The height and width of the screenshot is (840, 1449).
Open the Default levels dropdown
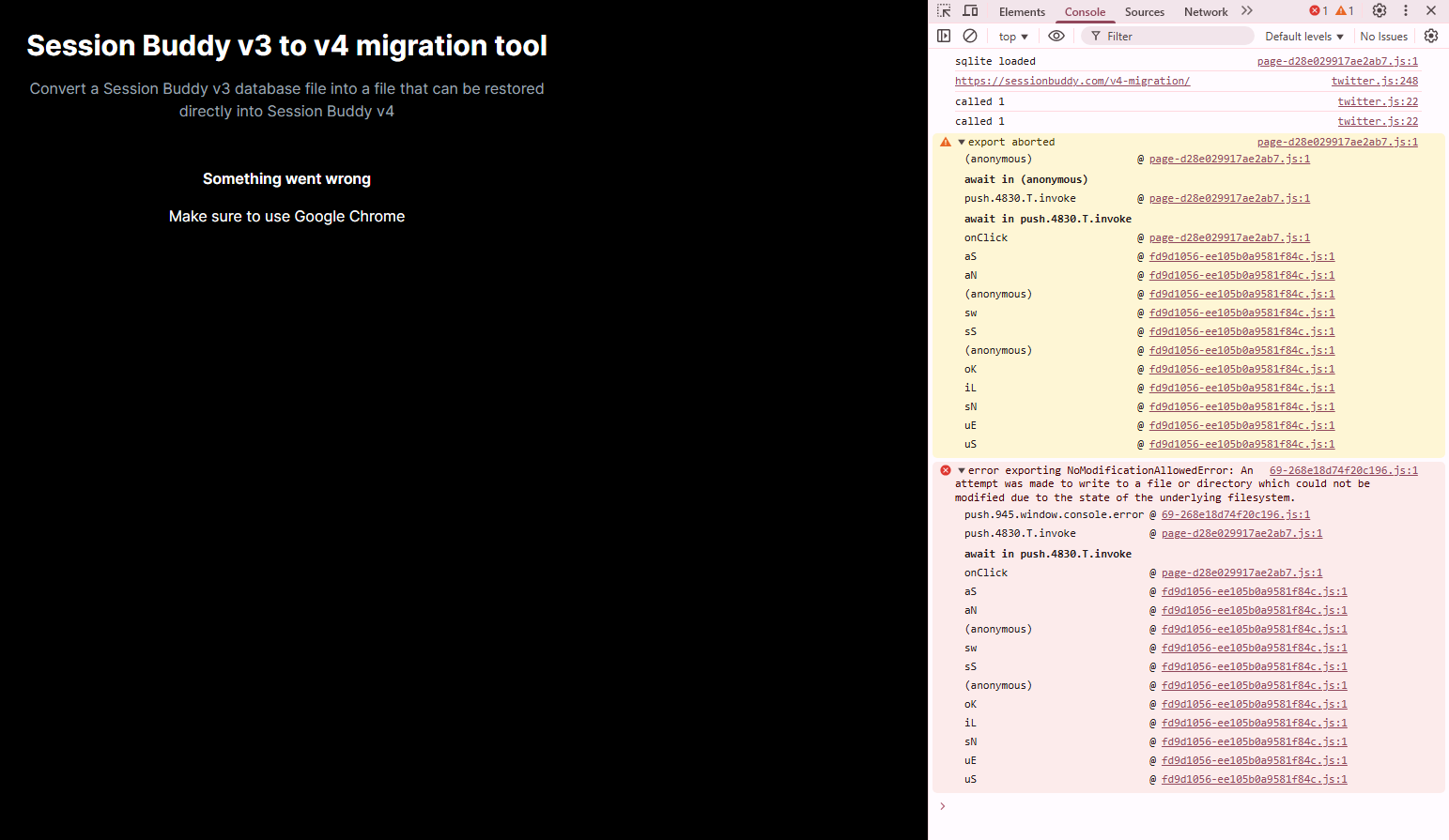coord(1303,37)
